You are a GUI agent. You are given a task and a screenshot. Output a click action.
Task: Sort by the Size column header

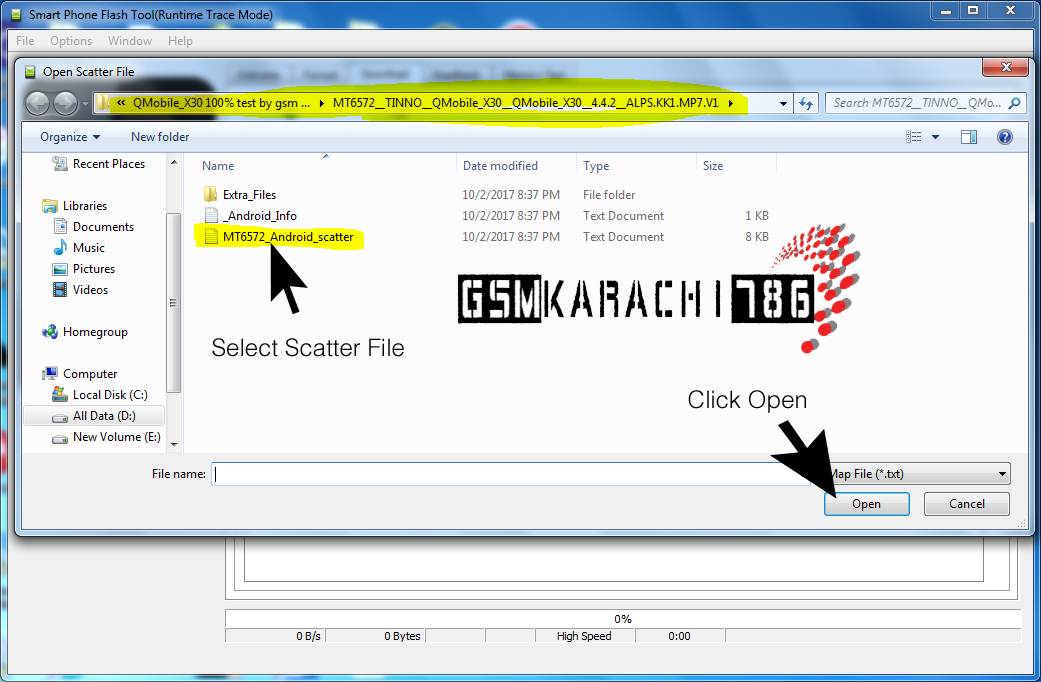pos(713,166)
